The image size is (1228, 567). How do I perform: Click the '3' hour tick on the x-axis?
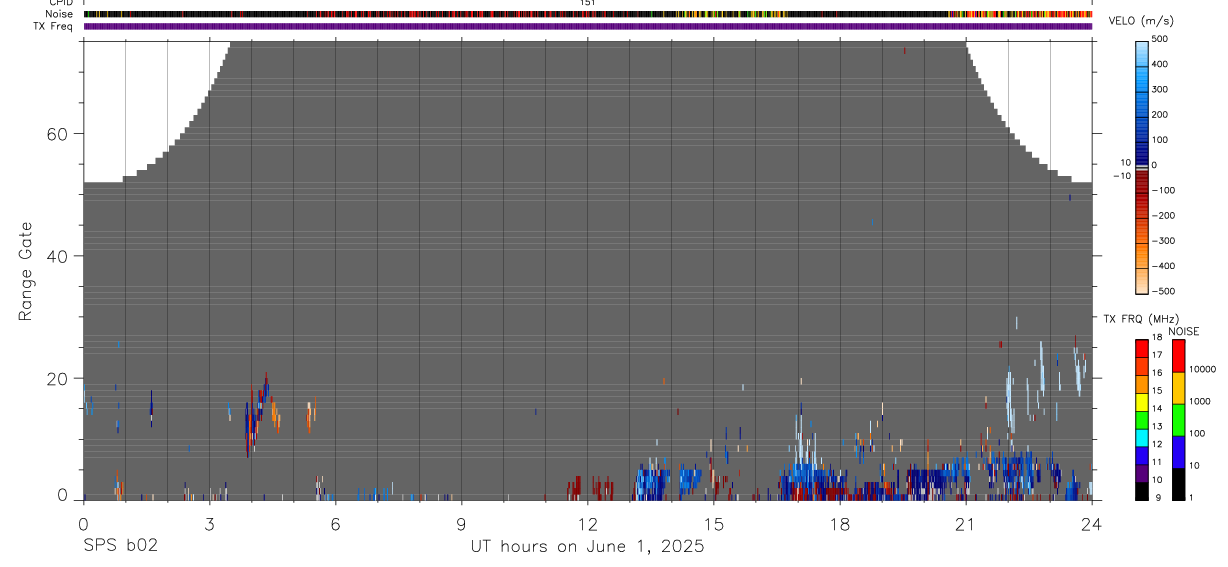coord(209,523)
